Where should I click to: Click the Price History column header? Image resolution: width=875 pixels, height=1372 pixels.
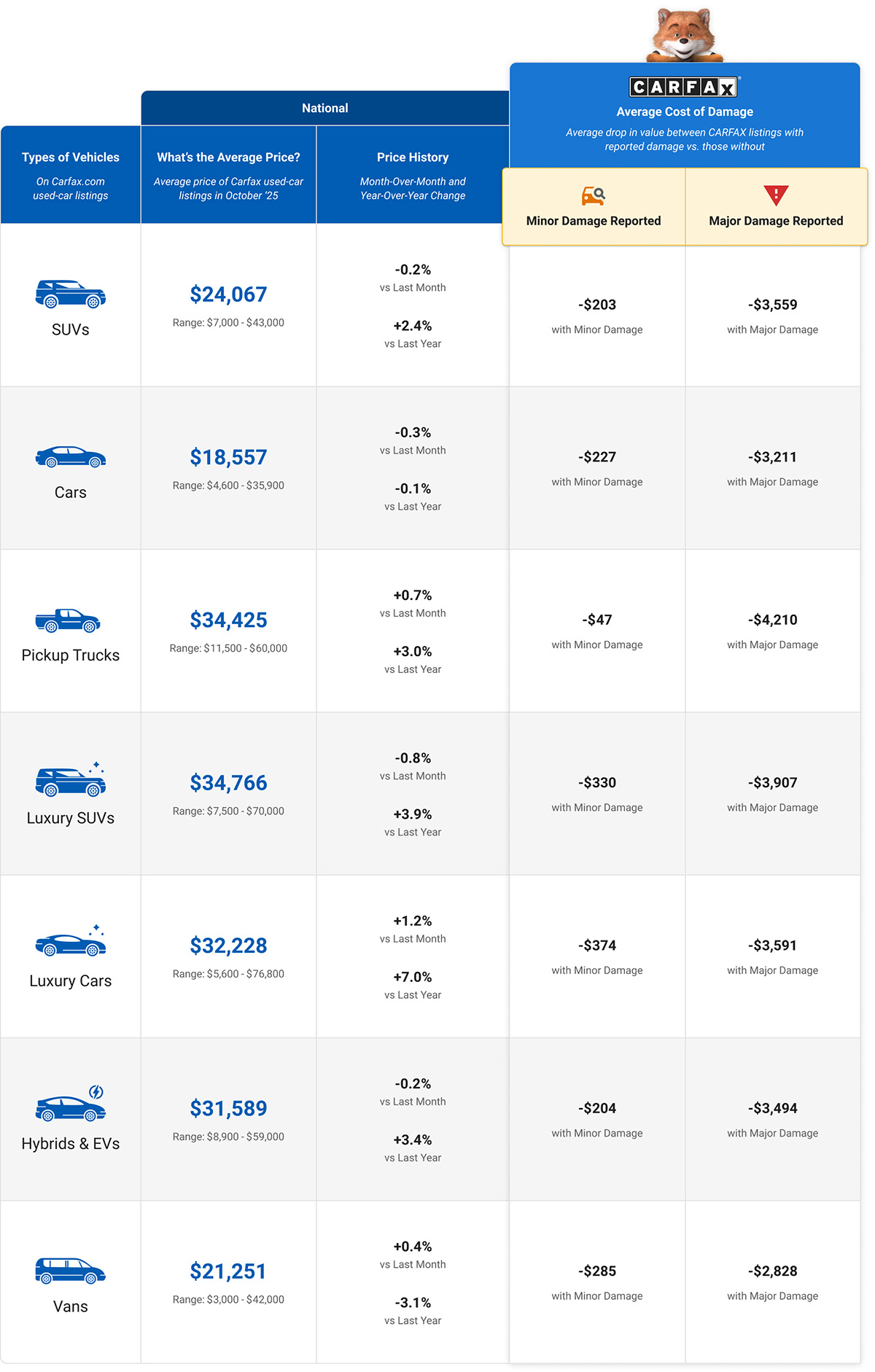(413, 157)
